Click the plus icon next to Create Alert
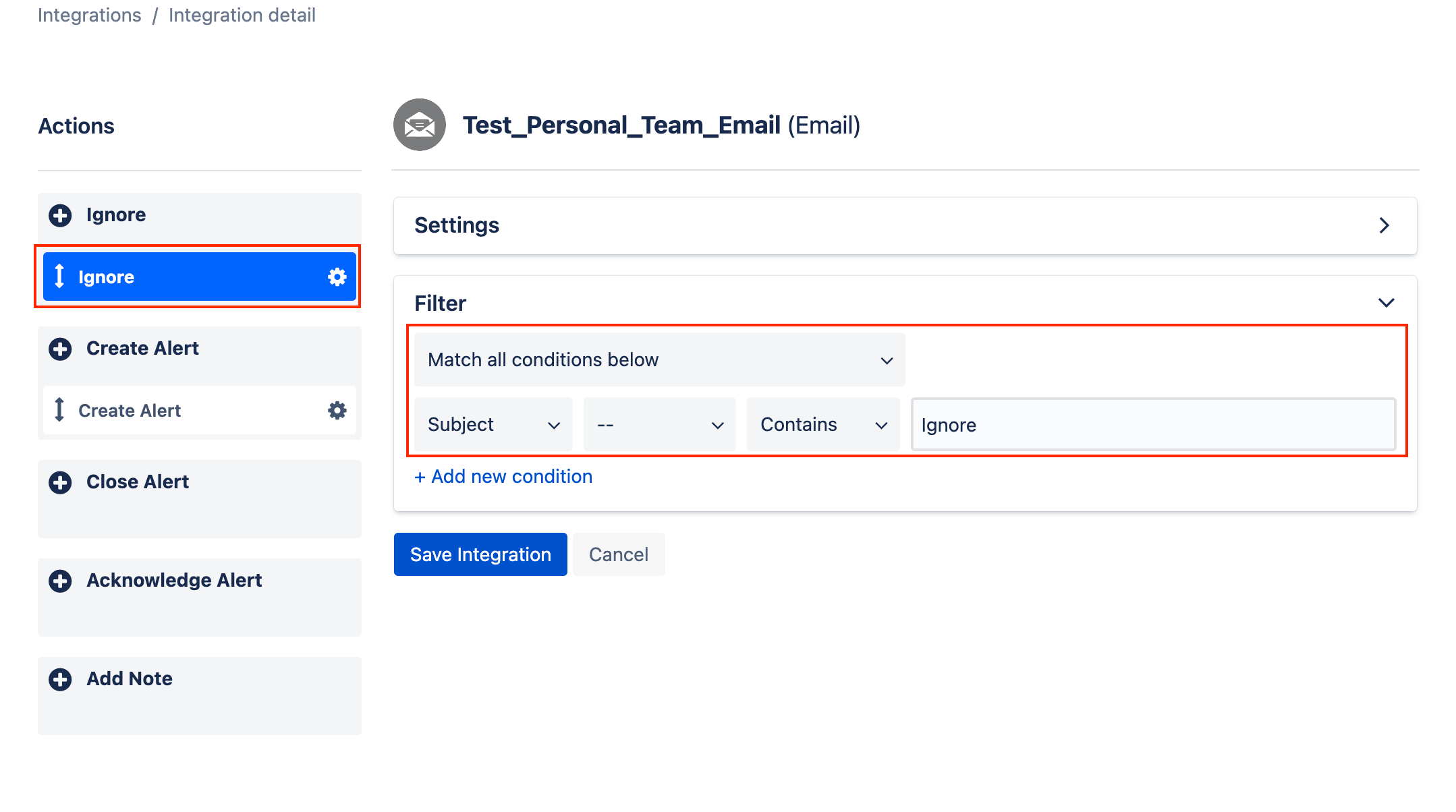This screenshot has width=1456, height=812. (60, 349)
